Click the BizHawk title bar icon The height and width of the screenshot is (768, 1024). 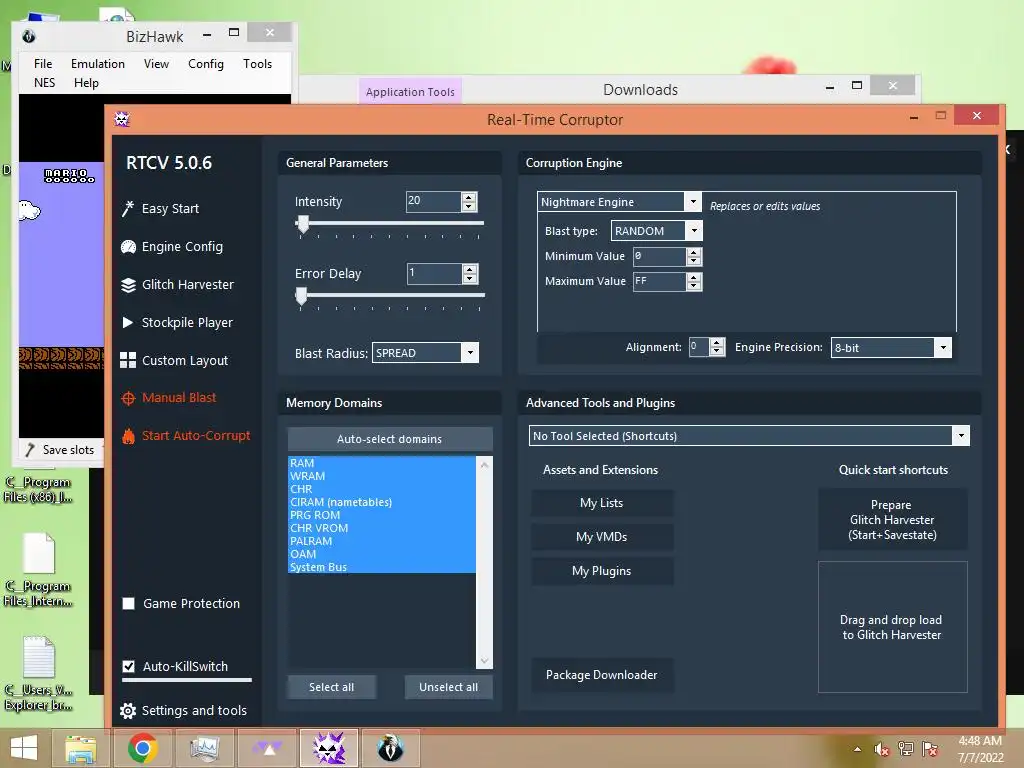[29, 36]
